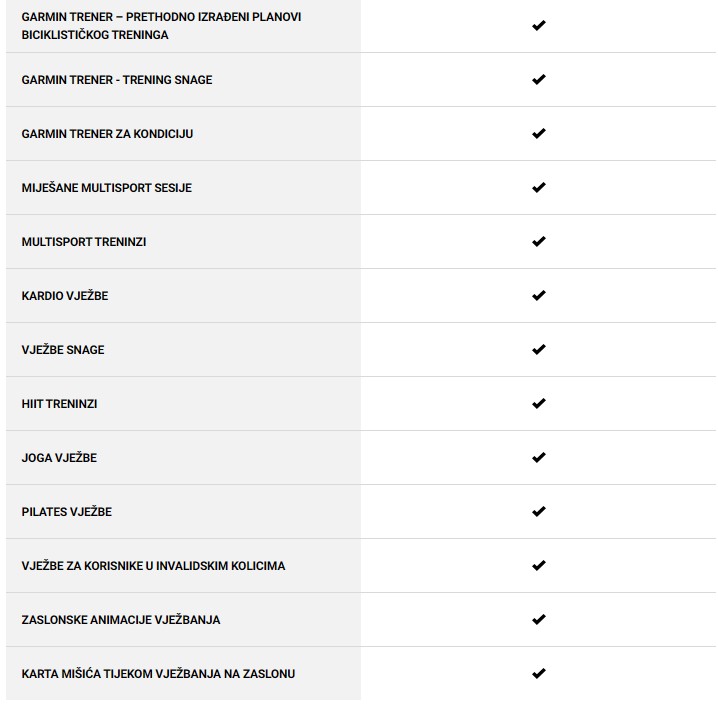Click the checkmark for Karta mišića row
Screen dimensions: 718x710
[538, 674]
